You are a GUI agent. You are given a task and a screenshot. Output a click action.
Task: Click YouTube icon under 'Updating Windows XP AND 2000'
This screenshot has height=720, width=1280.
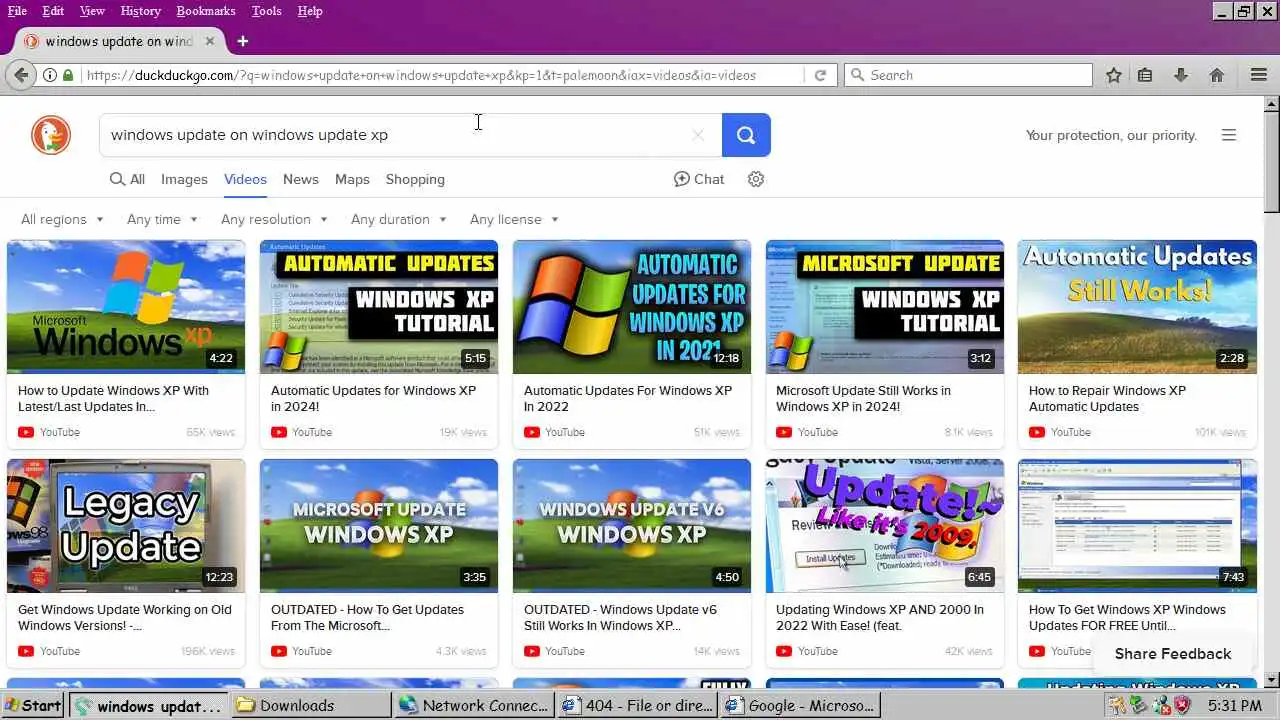tap(784, 651)
